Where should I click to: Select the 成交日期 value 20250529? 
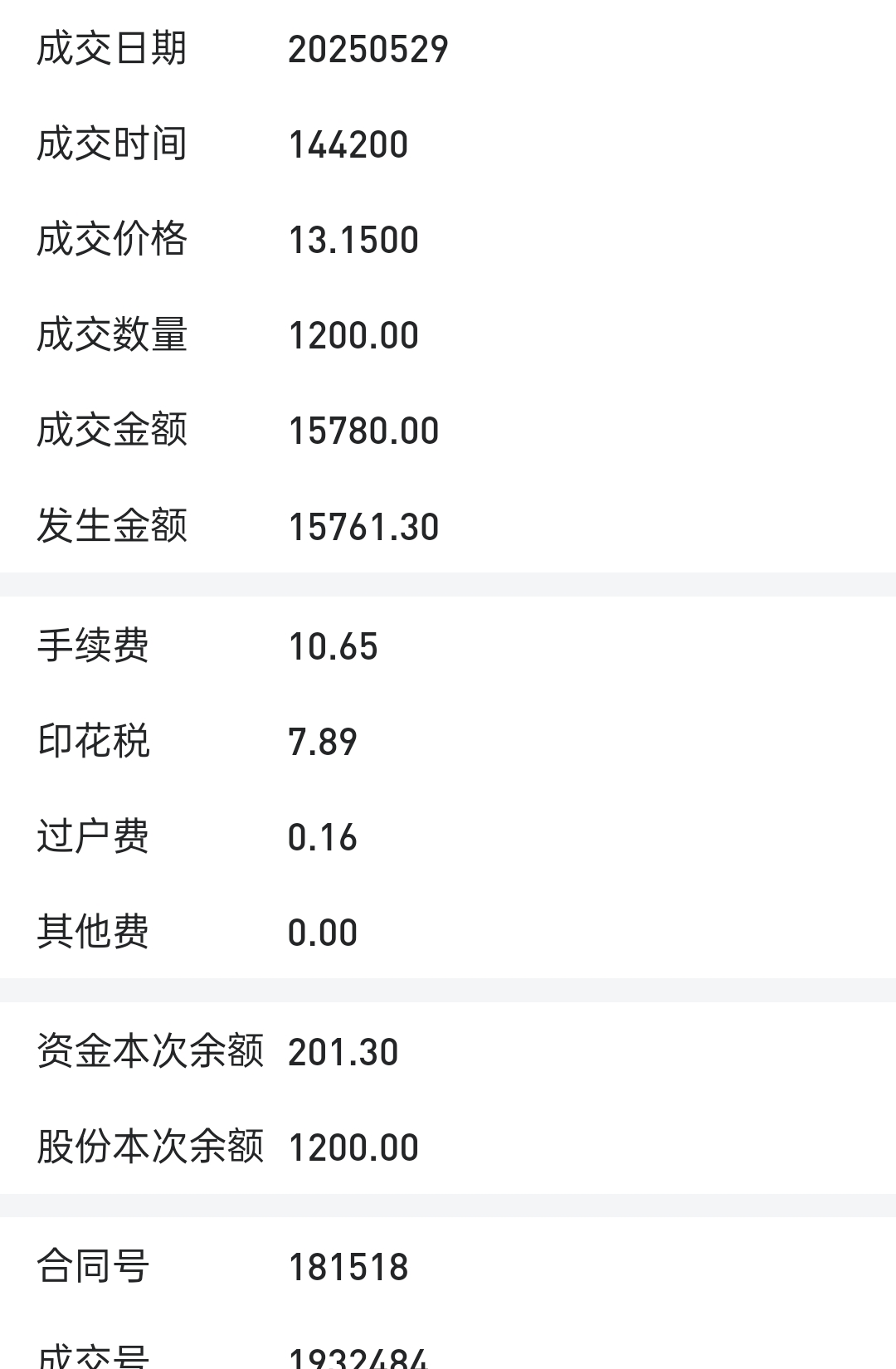pyautogui.click(x=368, y=50)
